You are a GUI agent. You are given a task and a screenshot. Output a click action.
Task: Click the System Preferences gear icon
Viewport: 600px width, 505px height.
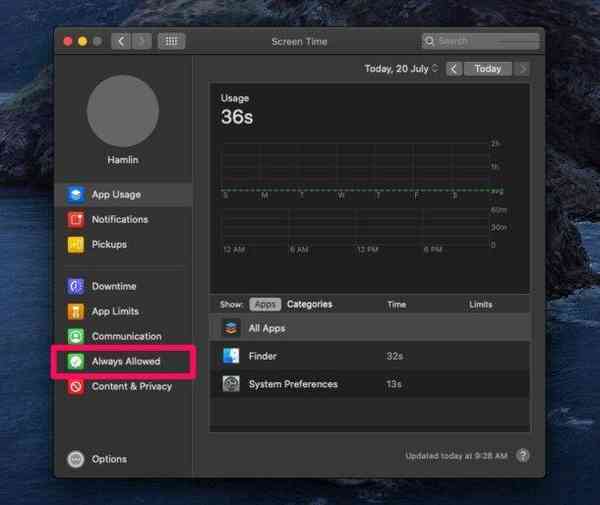[231, 384]
